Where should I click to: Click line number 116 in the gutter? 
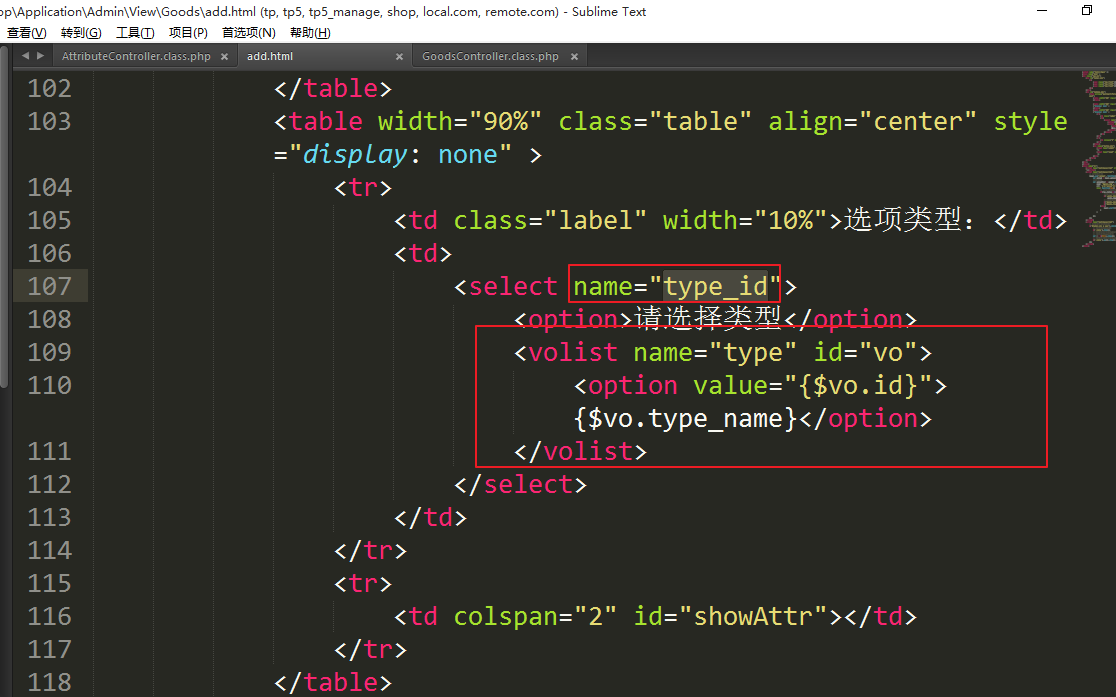50,616
